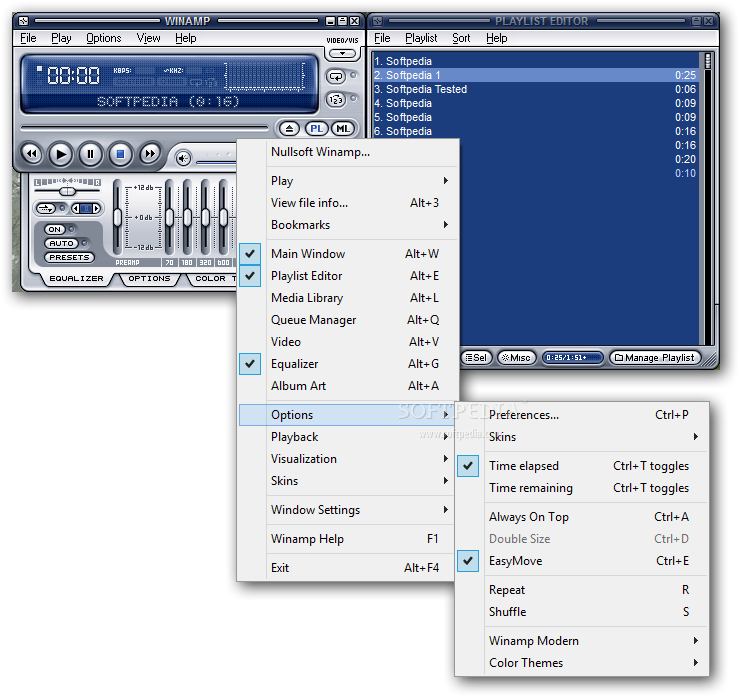Open the equalizer PRESETS button

pyautogui.click(x=69, y=258)
